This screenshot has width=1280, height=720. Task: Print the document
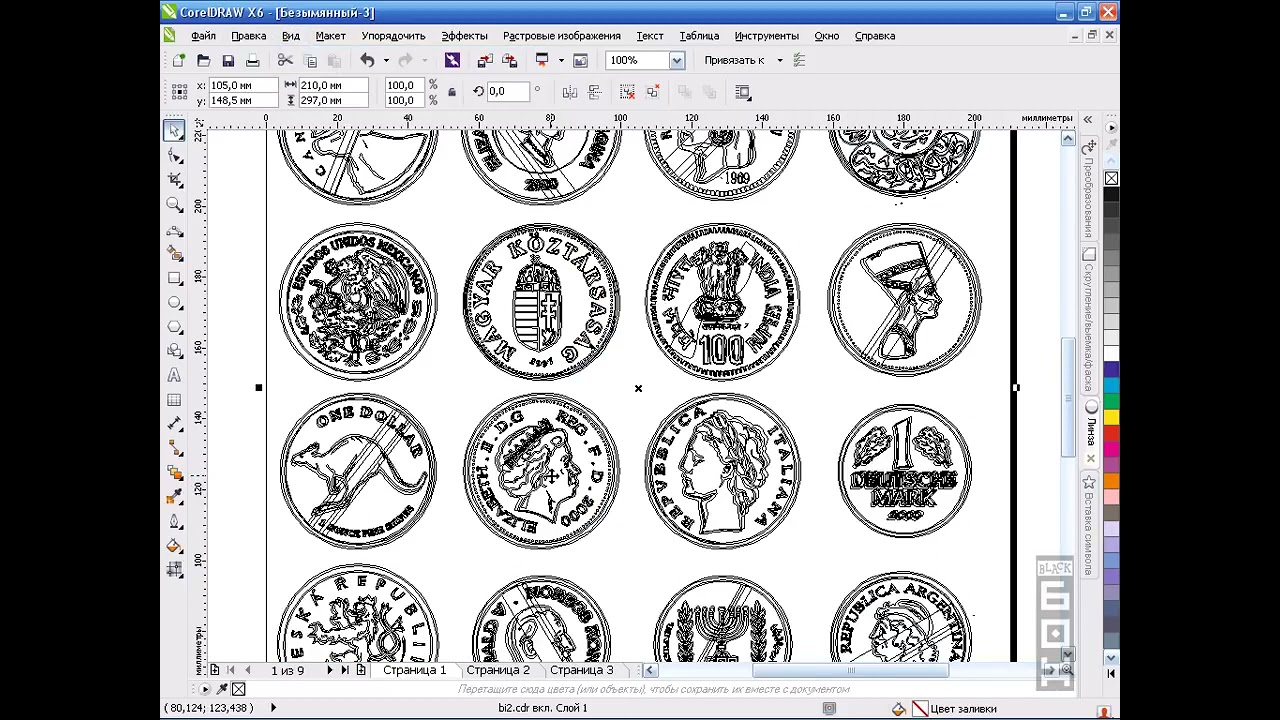click(x=252, y=61)
